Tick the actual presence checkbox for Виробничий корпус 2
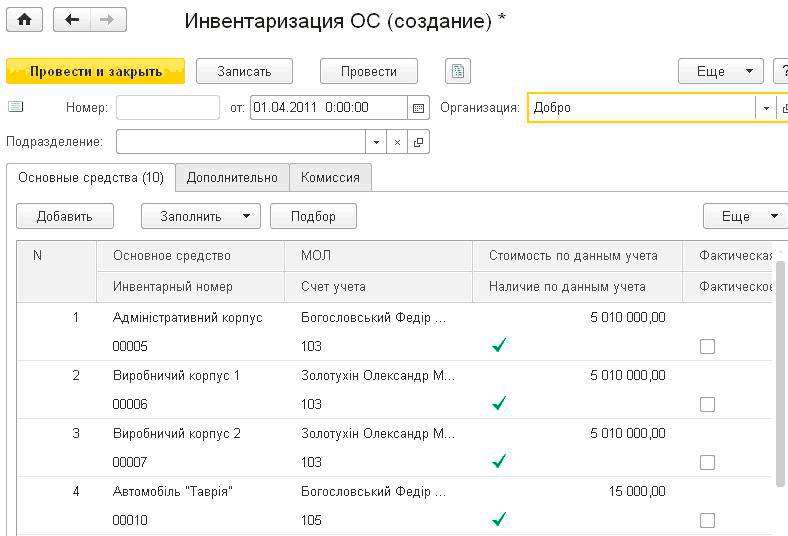This screenshot has width=788, height=536. (x=707, y=462)
